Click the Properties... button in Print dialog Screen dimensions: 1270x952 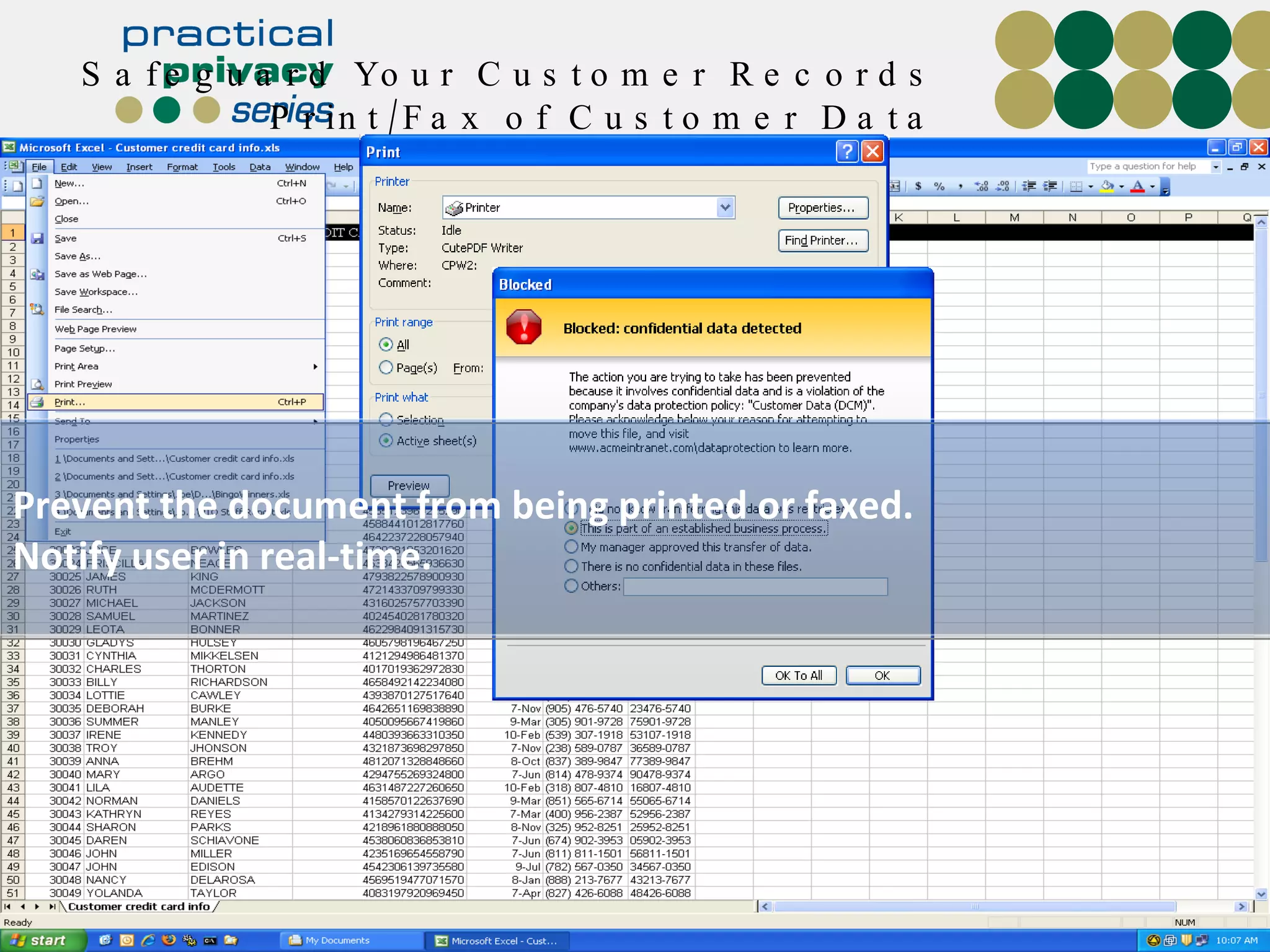[823, 208]
